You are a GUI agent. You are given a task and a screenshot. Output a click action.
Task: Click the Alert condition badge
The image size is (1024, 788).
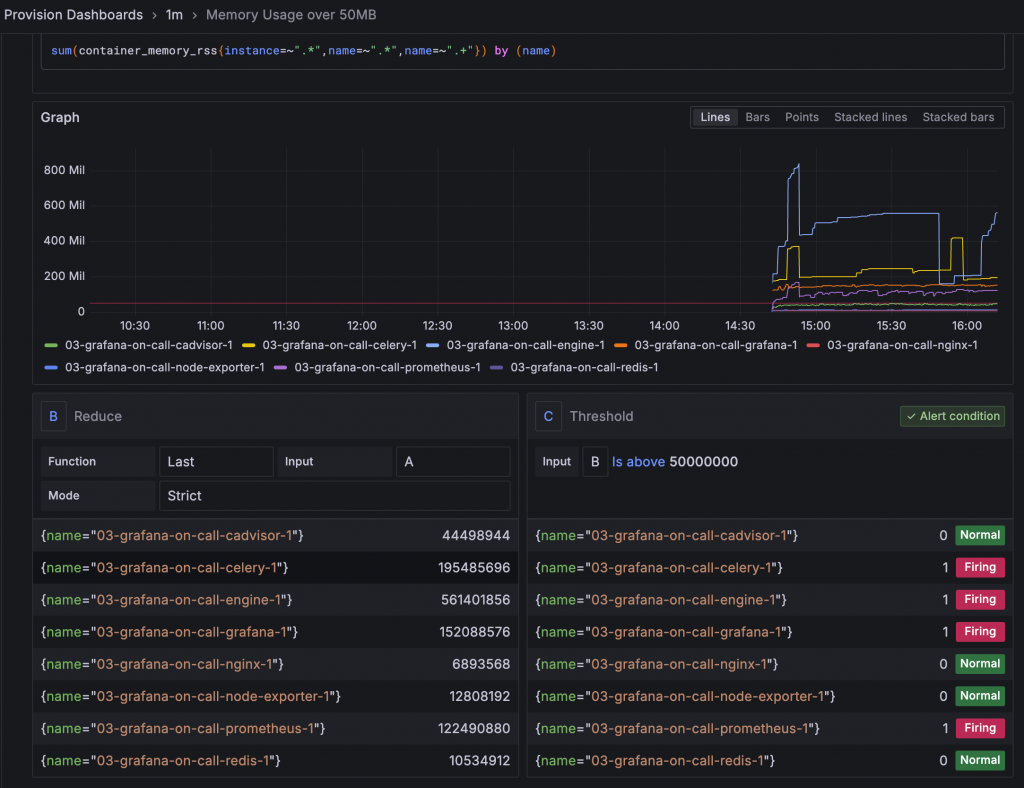[x=952, y=417]
